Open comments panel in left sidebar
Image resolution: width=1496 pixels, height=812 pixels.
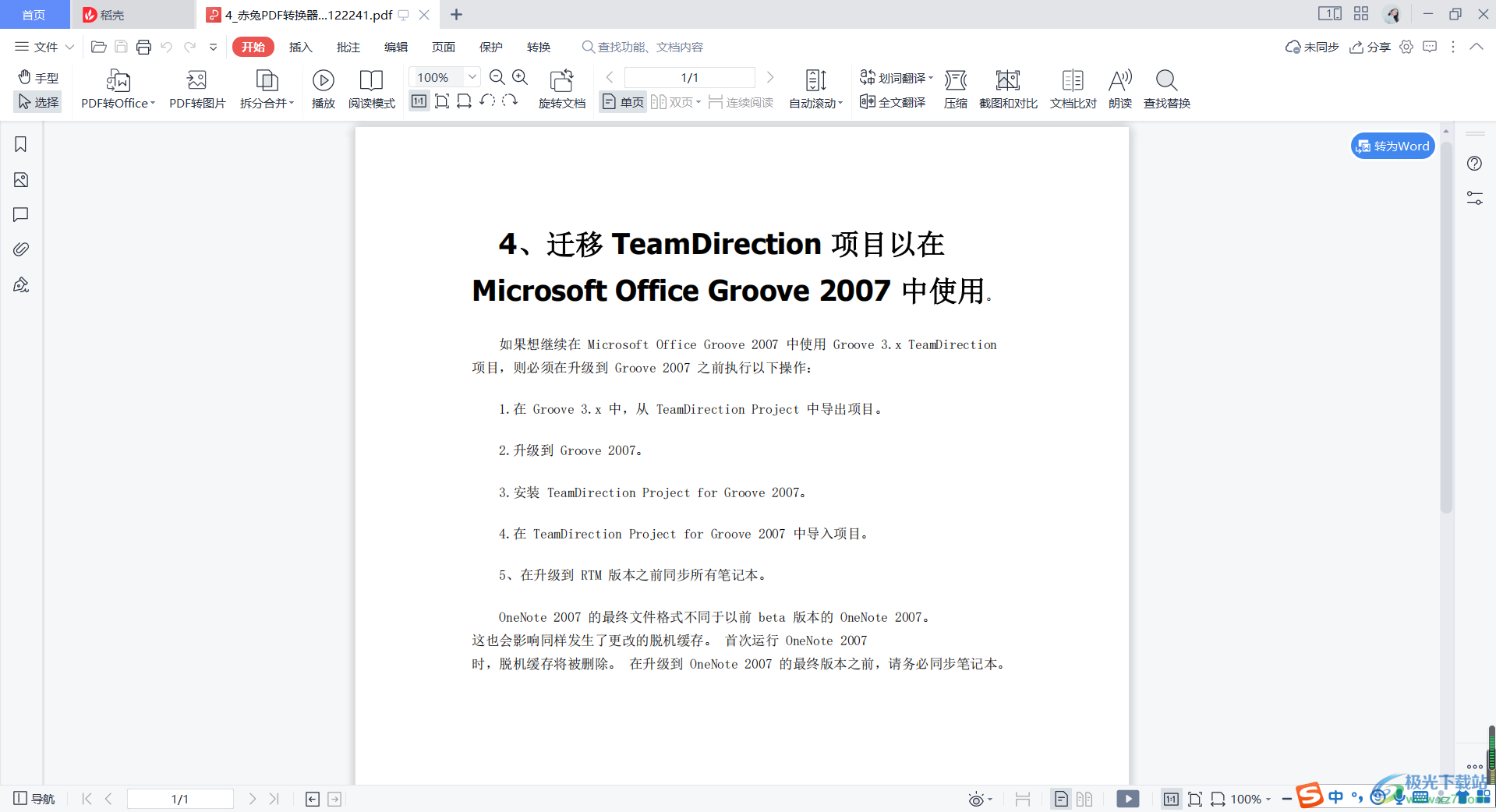pyautogui.click(x=21, y=214)
